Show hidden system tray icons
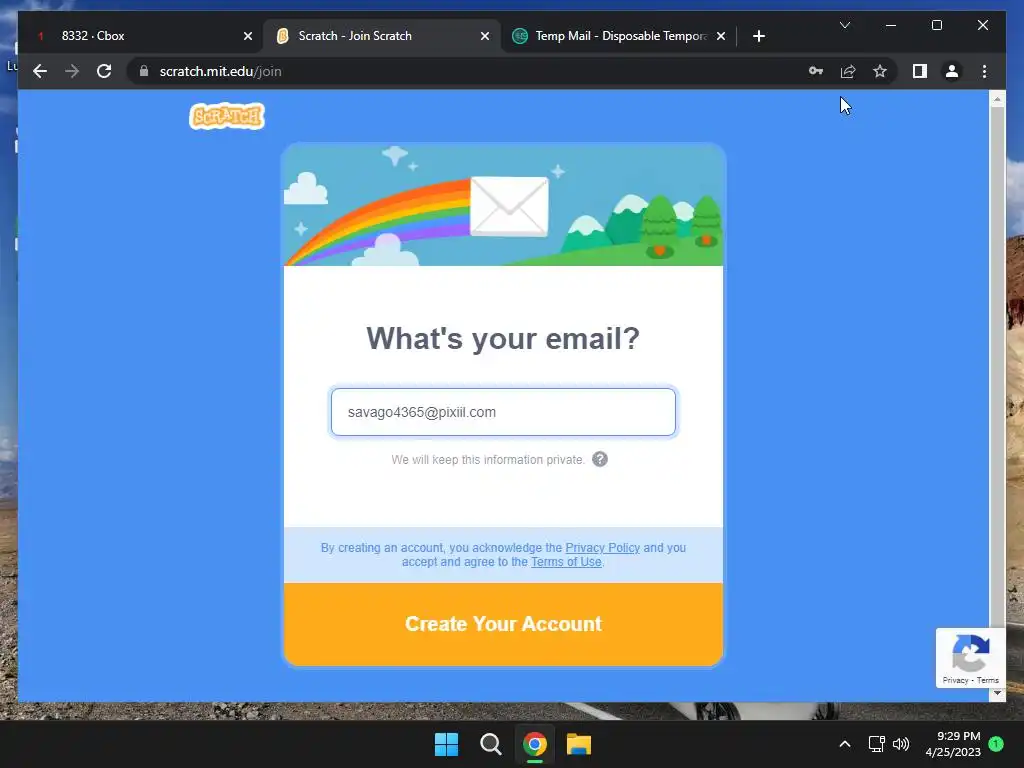Image resolution: width=1024 pixels, height=768 pixels. coord(844,744)
